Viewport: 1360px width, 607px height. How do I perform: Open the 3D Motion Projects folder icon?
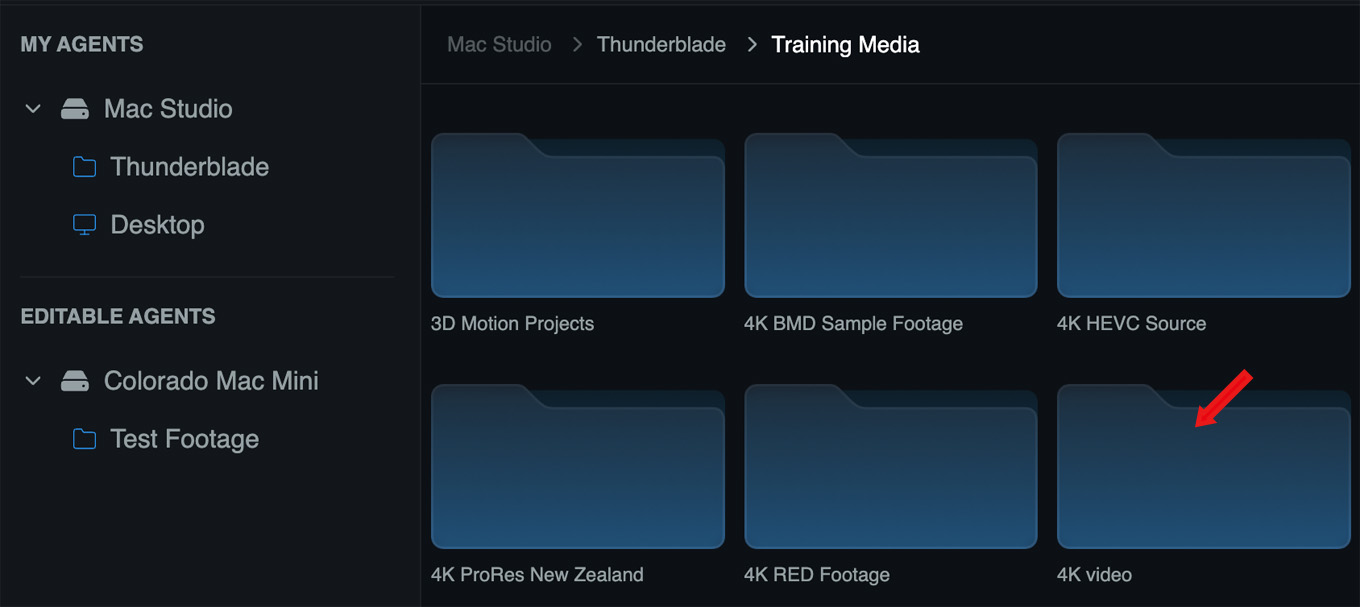[577, 217]
